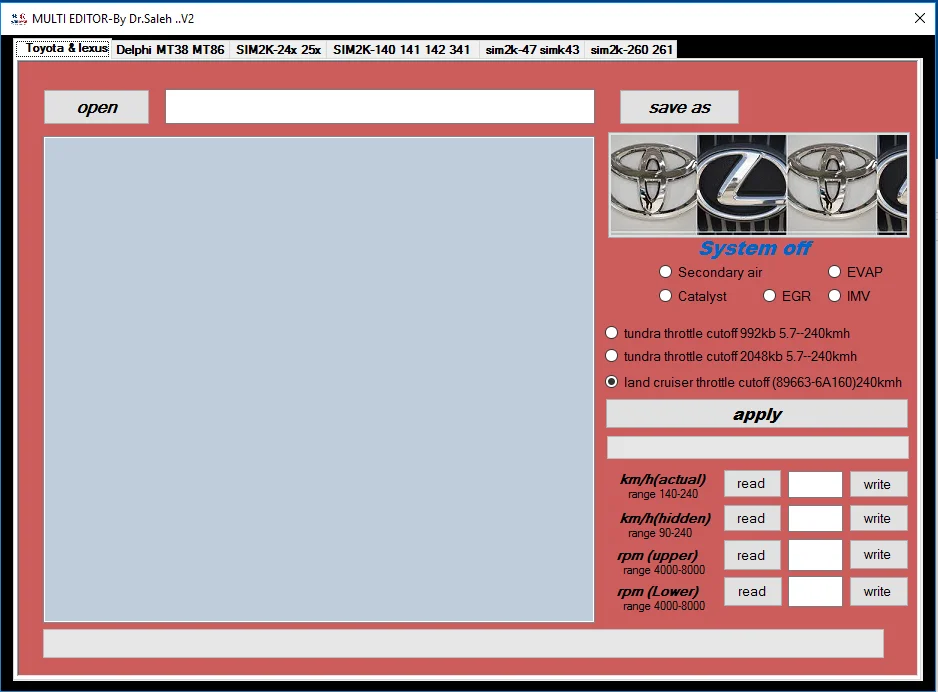Select the Catalyst option
The image size is (938, 692).
click(x=665, y=296)
